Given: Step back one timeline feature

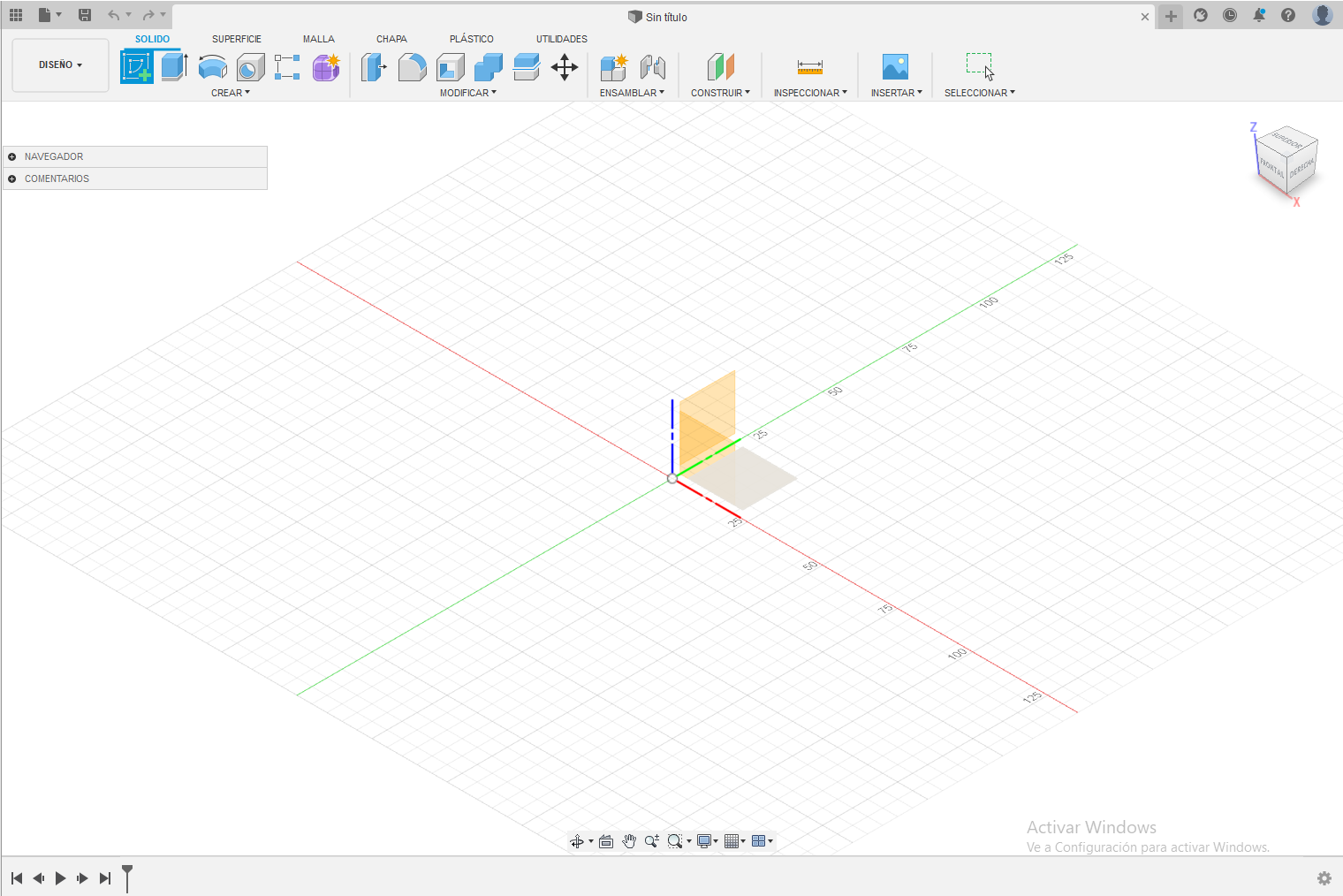Looking at the screenshot, I should coord(39,878).
